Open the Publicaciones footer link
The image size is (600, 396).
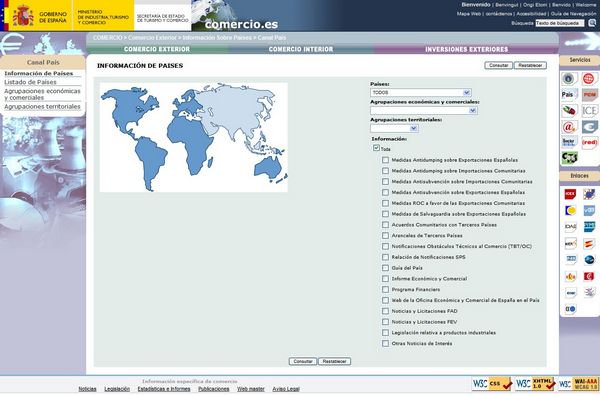[214, 389]
